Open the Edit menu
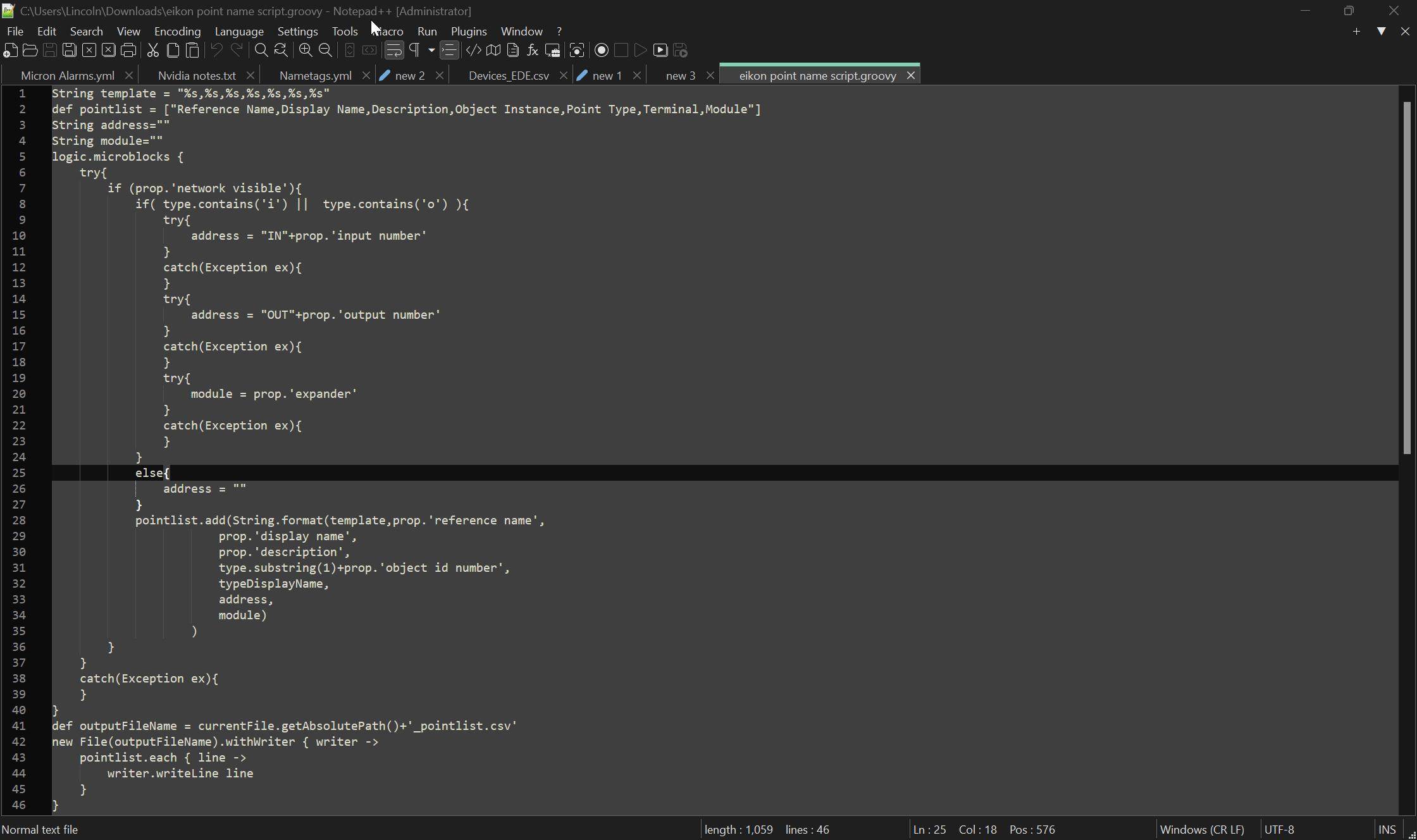This screenshot has width=1417, height=840. (47, 31)
